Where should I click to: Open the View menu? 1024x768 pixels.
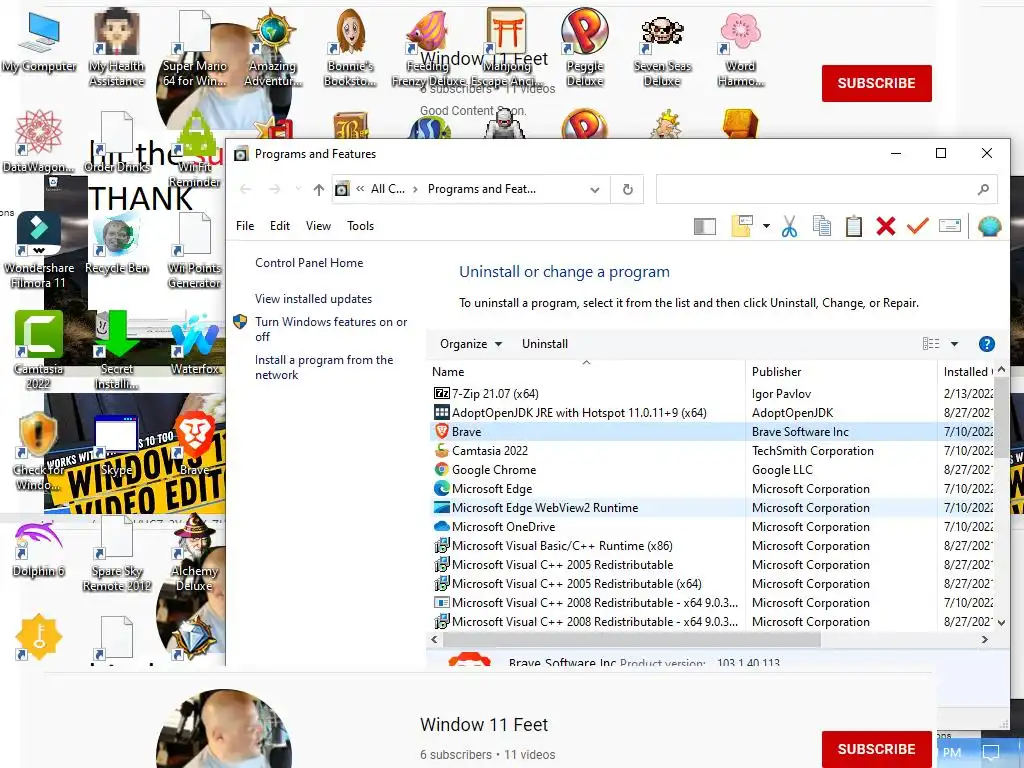pos(318,226)
